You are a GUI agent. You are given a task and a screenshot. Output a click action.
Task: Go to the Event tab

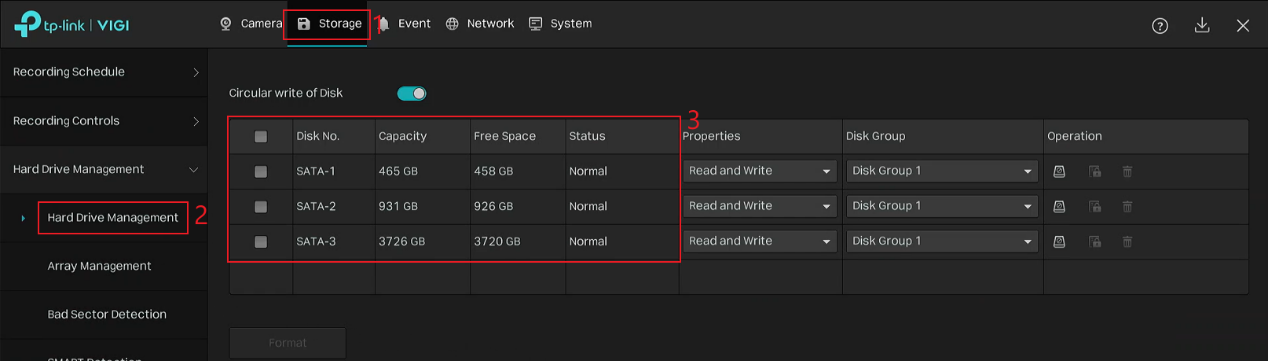[x=404, y=23]
